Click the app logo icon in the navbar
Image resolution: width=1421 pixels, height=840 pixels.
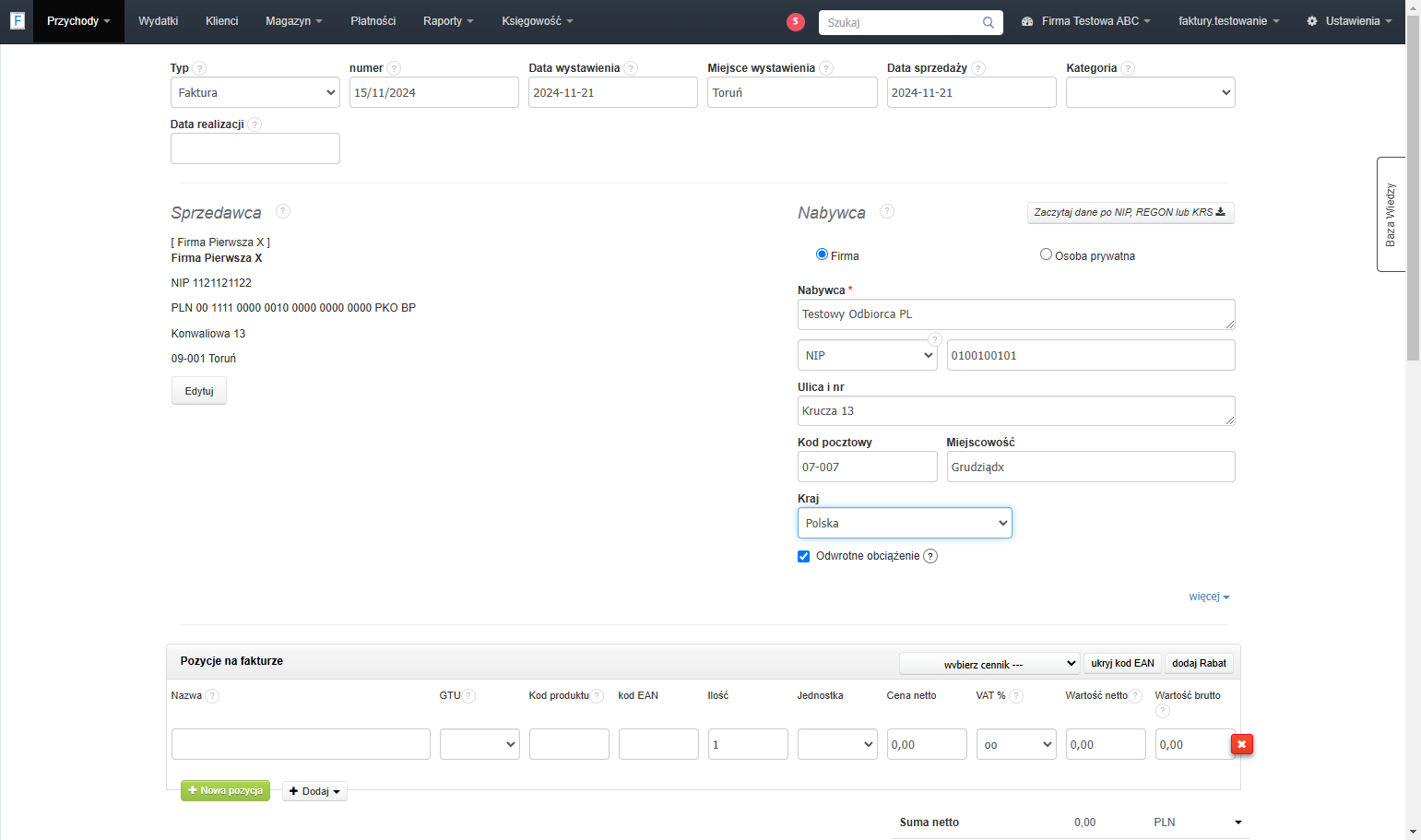pyautogui.click(x=17, y=20)
